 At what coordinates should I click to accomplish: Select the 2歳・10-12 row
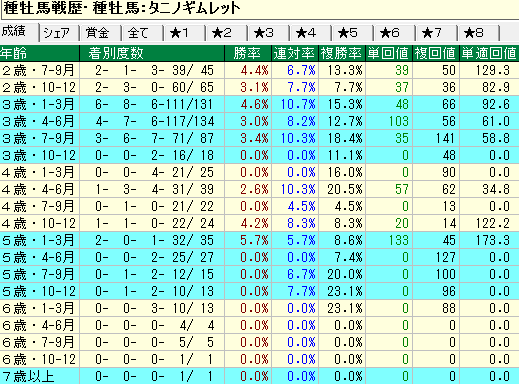pos(259,87)
